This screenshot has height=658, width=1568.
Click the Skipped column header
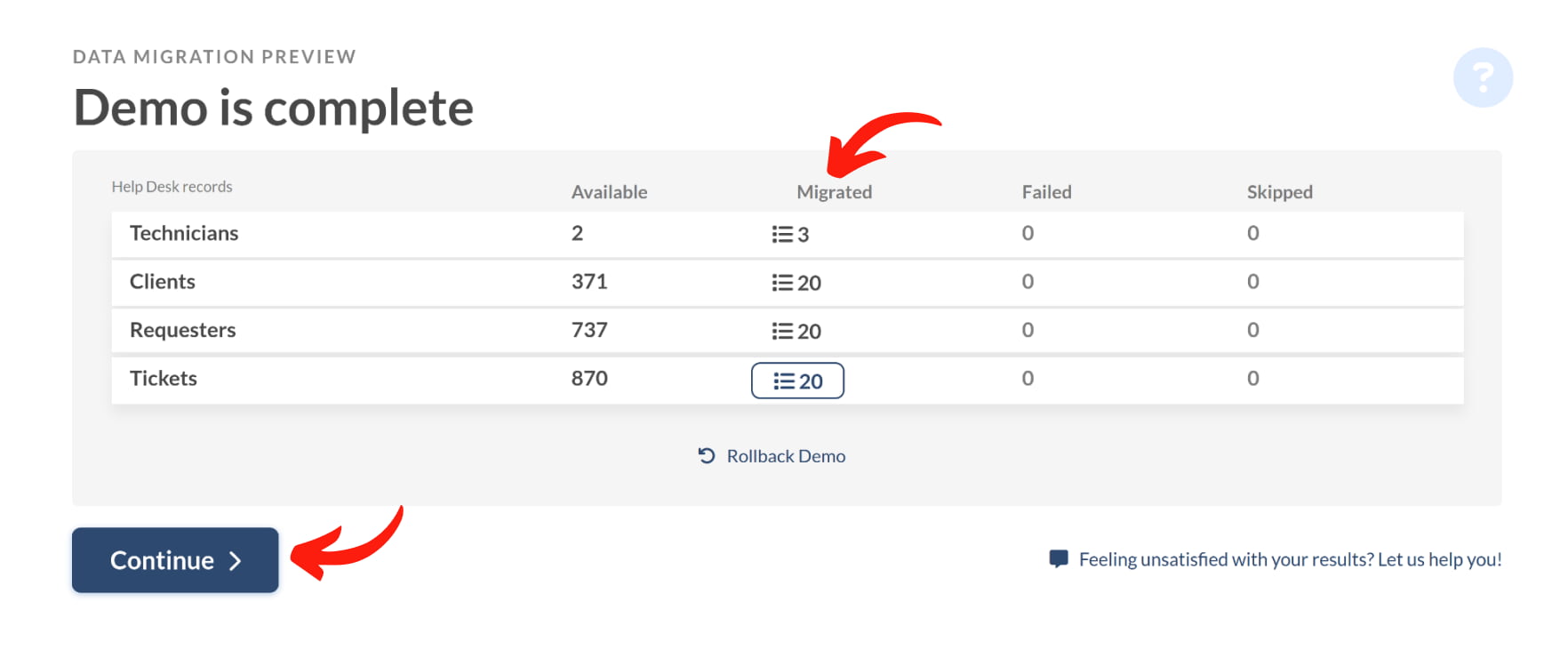coord(1280,192)
